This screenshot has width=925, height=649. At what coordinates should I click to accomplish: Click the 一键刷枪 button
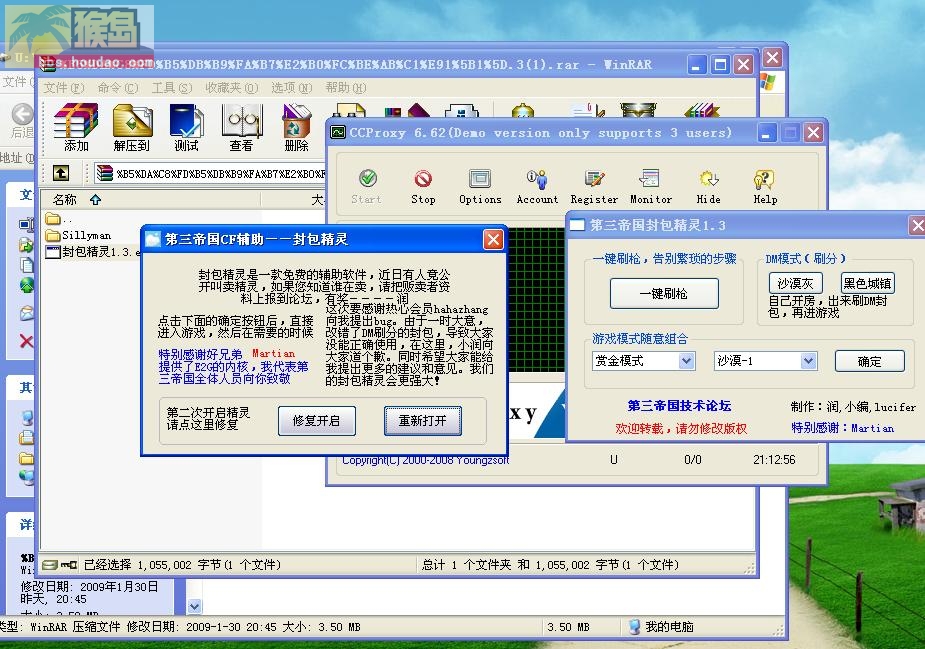click(x=664, y=293)
